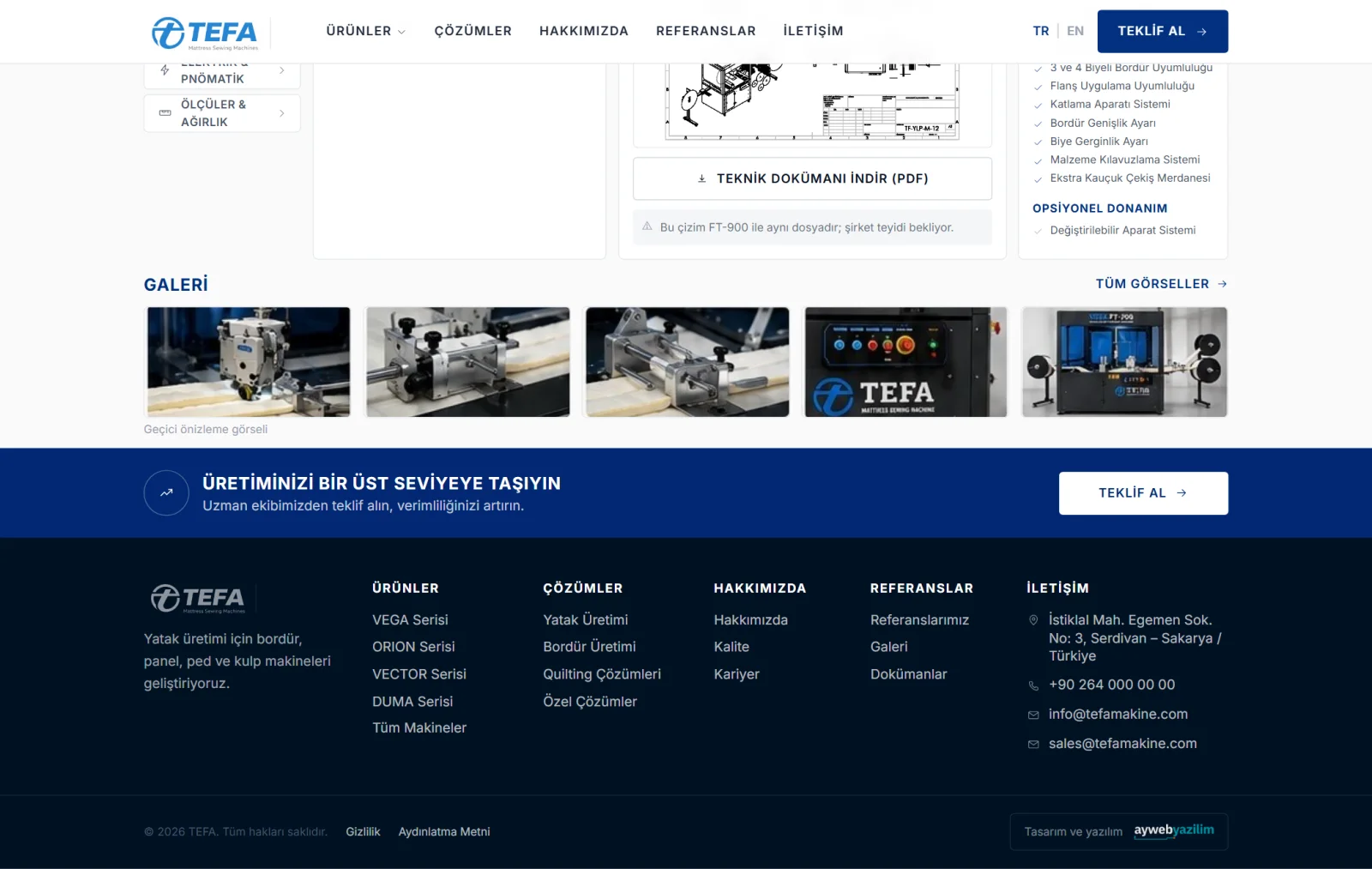1372x869 pixels.
Task: Switch language to EN
Action: pyautogui.click(x=1075, y=31)
